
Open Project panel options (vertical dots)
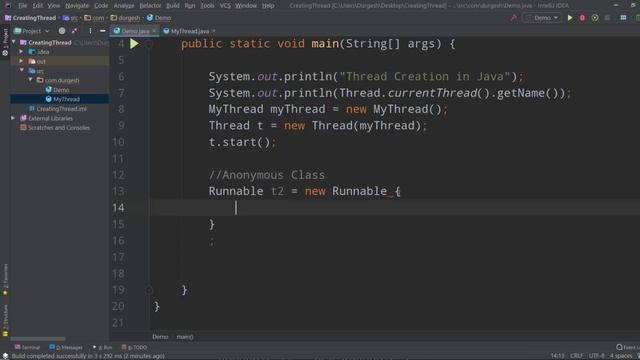[90, 31]
